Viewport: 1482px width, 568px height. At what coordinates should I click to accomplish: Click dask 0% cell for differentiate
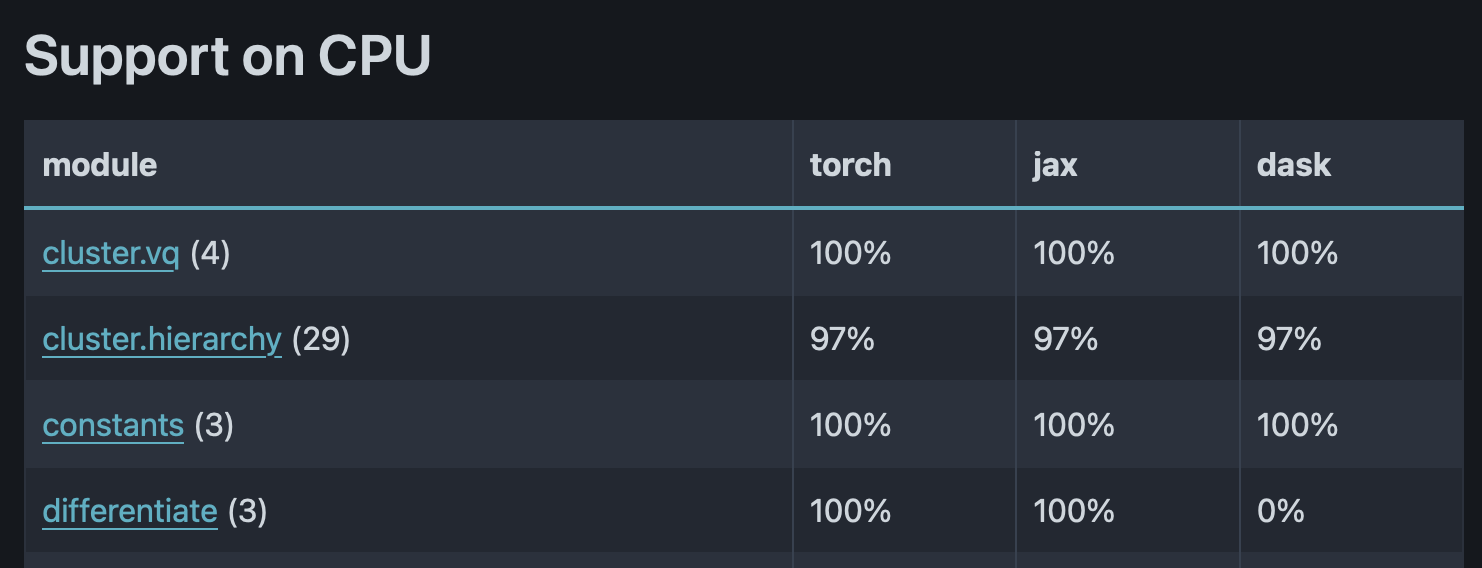[1281, 512]
